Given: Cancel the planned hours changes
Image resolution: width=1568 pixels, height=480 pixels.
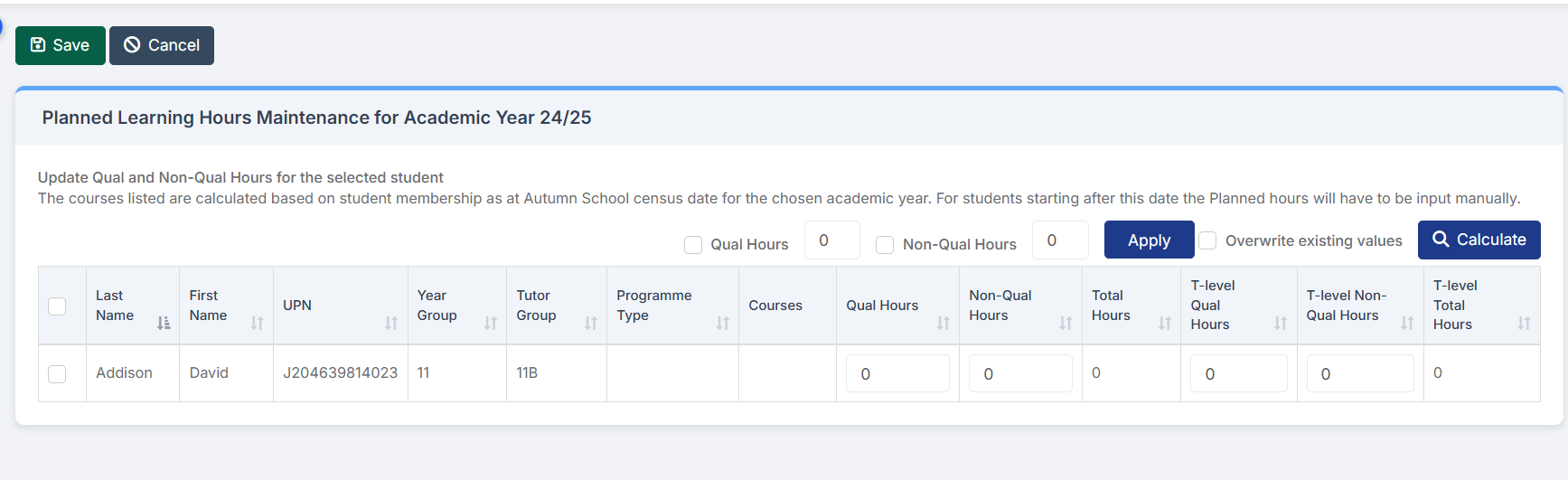Looking at the screenshot, I should point(162,45).
